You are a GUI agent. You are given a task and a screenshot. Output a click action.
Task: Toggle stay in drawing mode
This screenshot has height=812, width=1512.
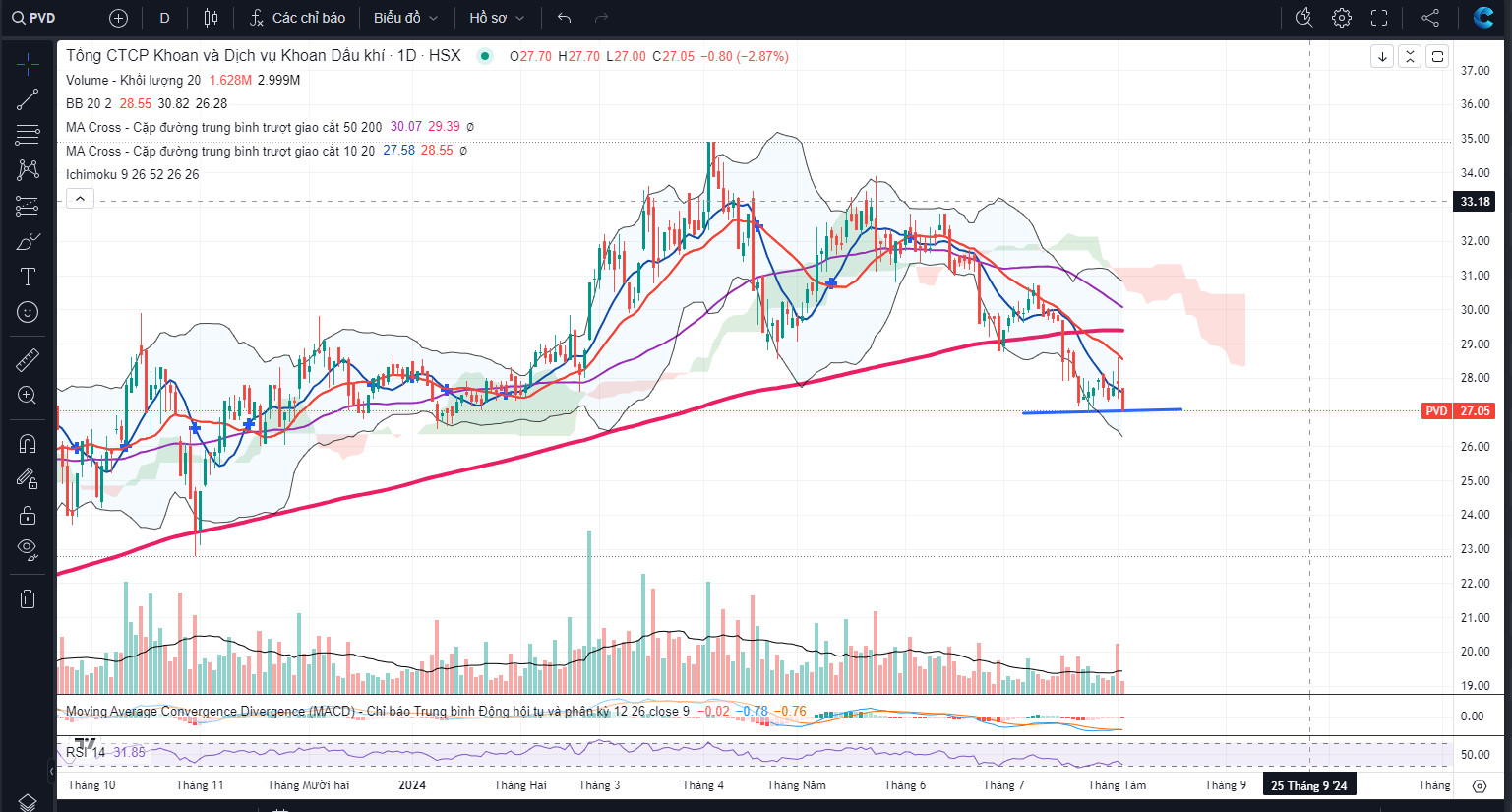pos(28,479)
